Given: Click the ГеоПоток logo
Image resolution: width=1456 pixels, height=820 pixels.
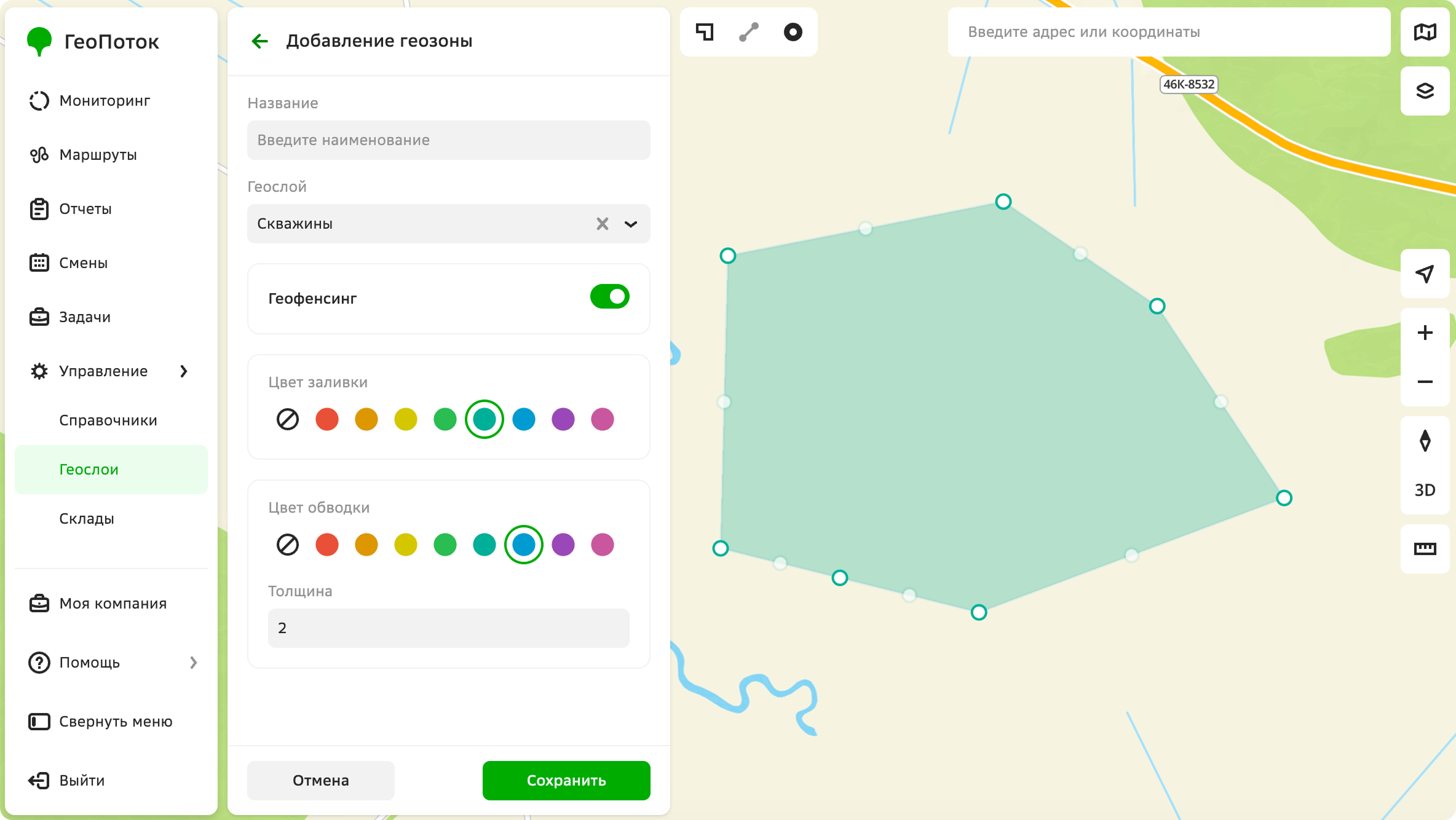Looking at the screenshot, I should click(93, 42).
